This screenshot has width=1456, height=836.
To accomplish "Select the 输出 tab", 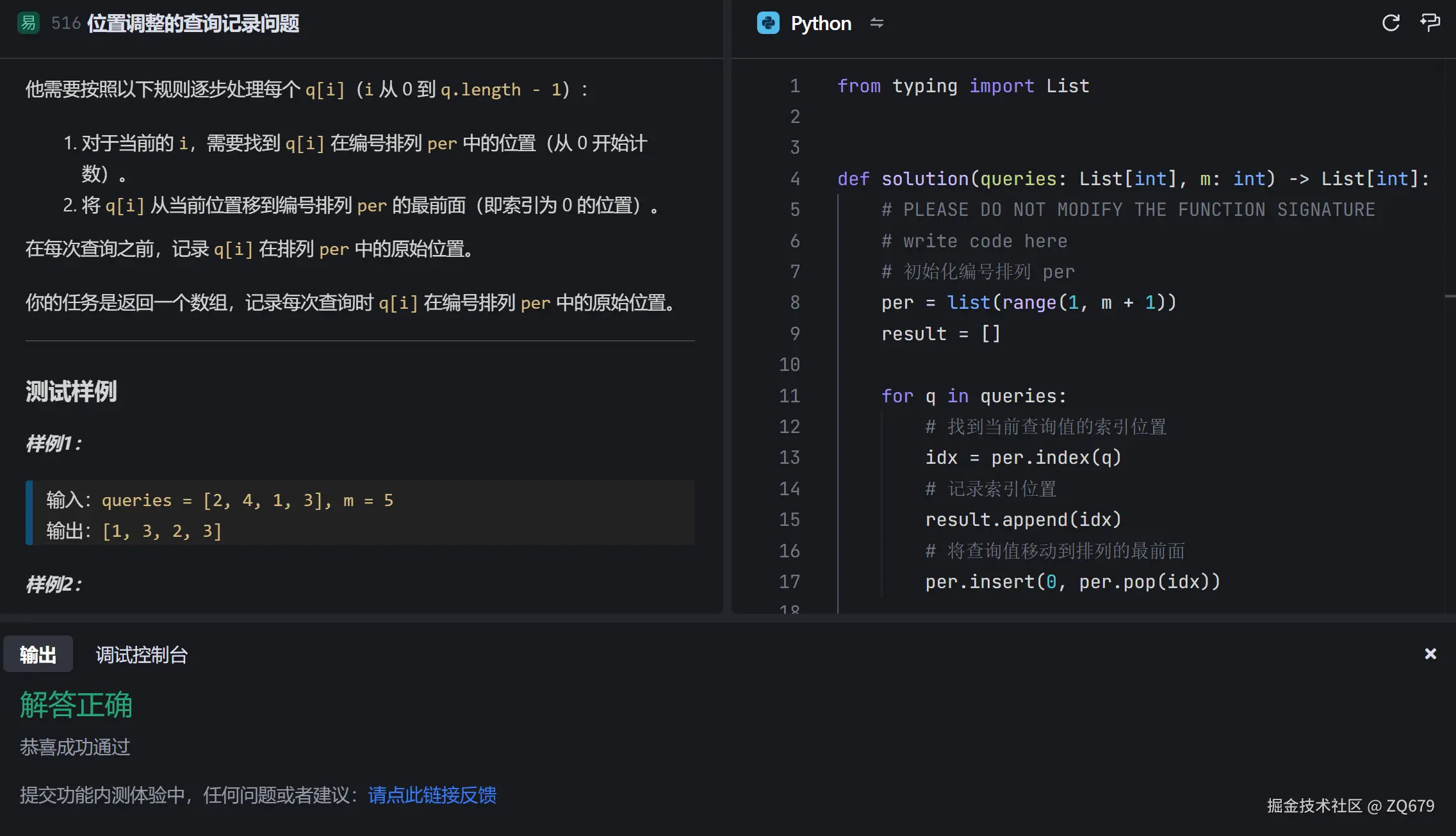I will coord(38,653).
